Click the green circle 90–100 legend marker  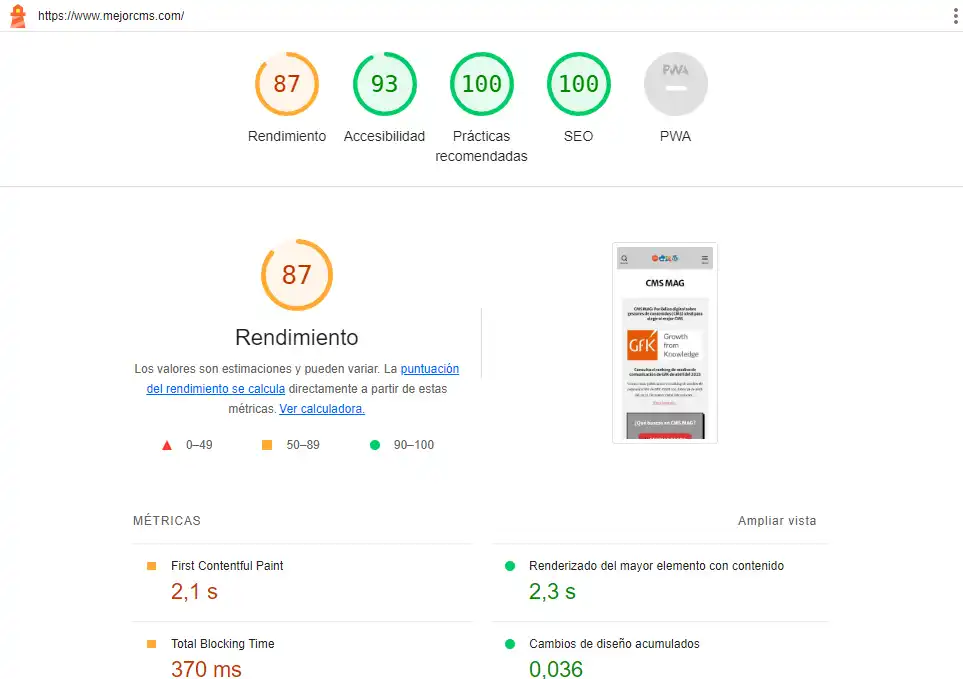click(x=375, y=445)
